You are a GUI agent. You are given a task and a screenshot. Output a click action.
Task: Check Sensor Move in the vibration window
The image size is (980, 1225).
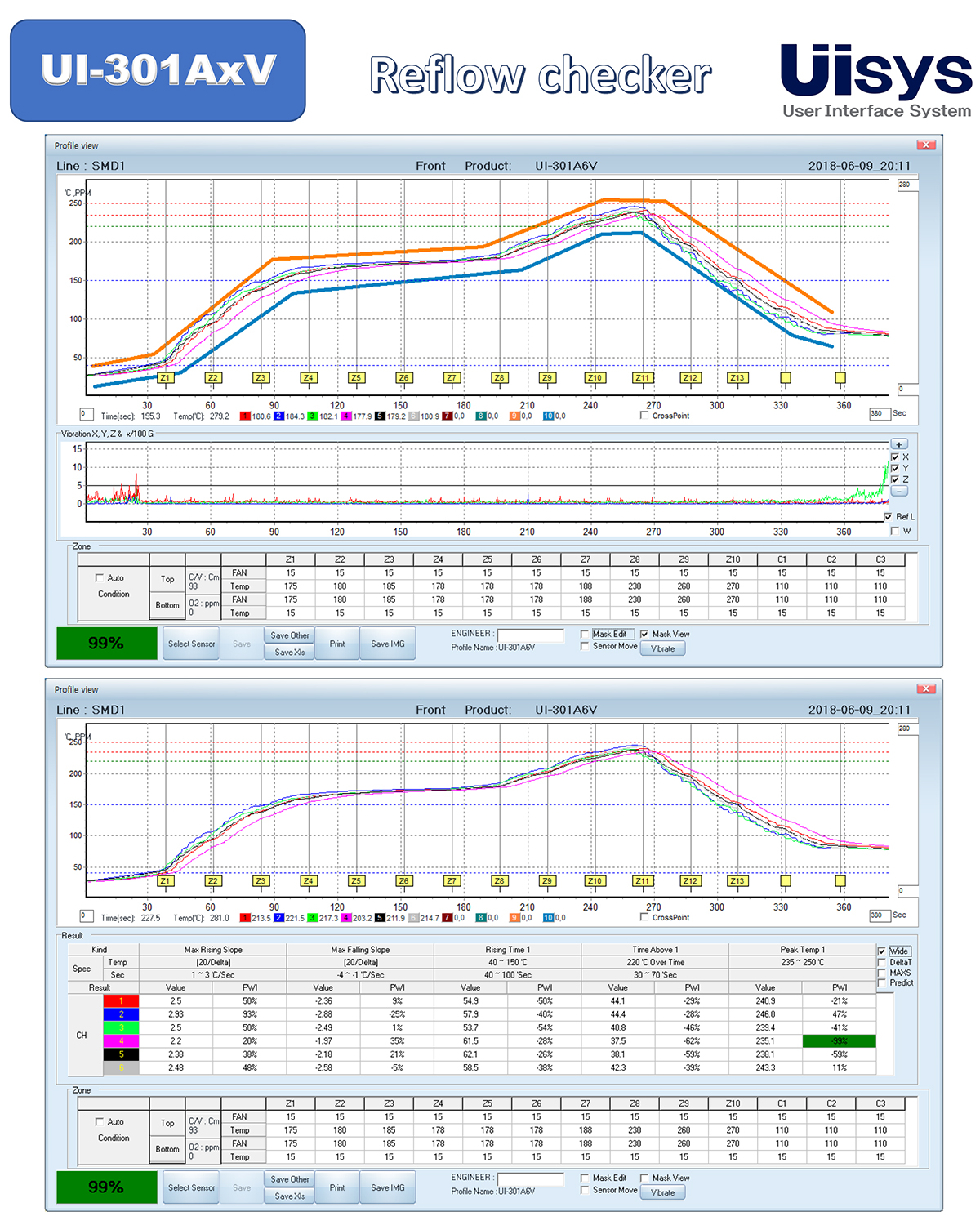pyautogui.click(x=585, y=646)
